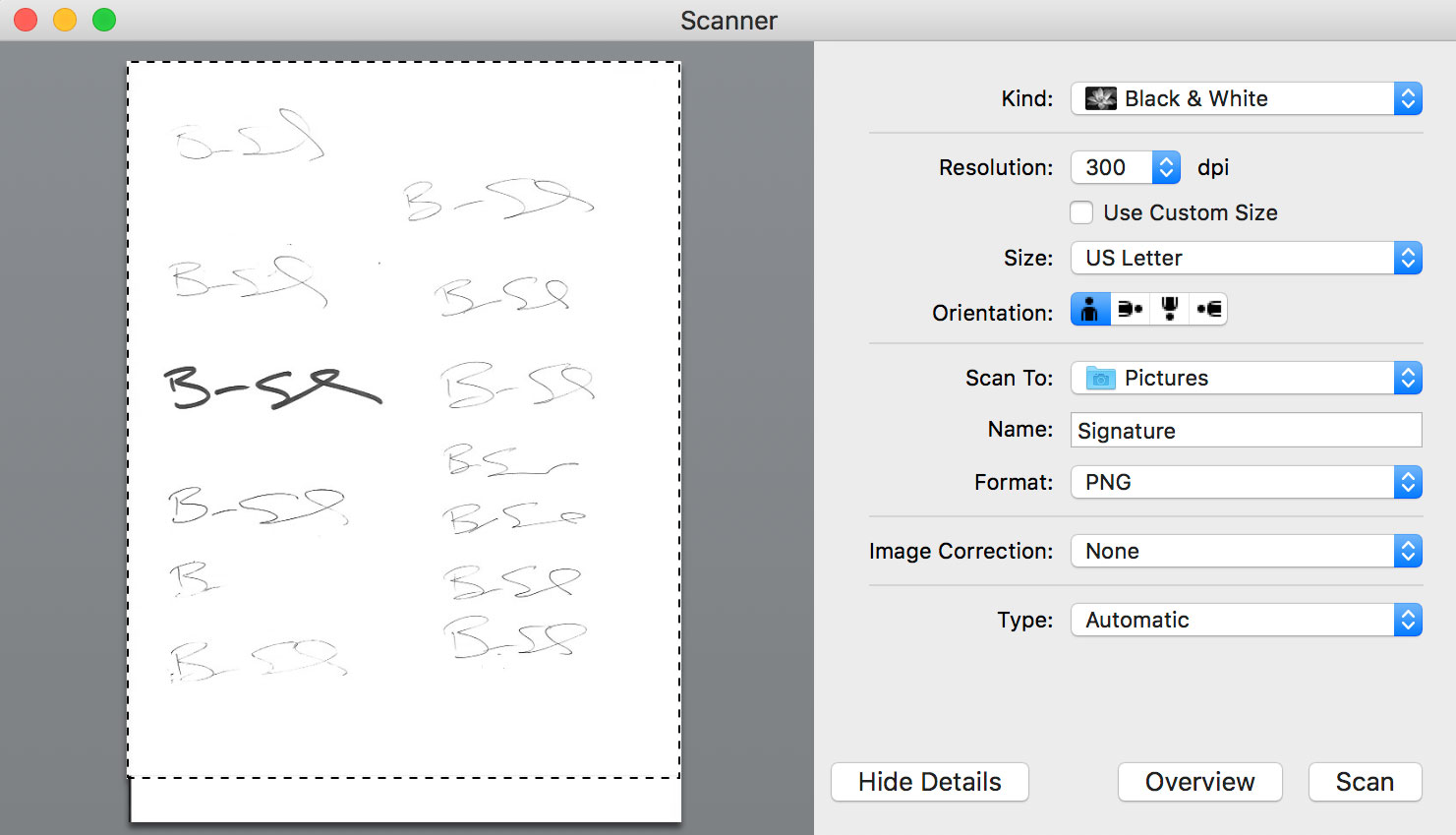Viewport: 1456px width, 835px height.
Task: Open the Image Correction dropdown
Action: [x=1246, y=551]
